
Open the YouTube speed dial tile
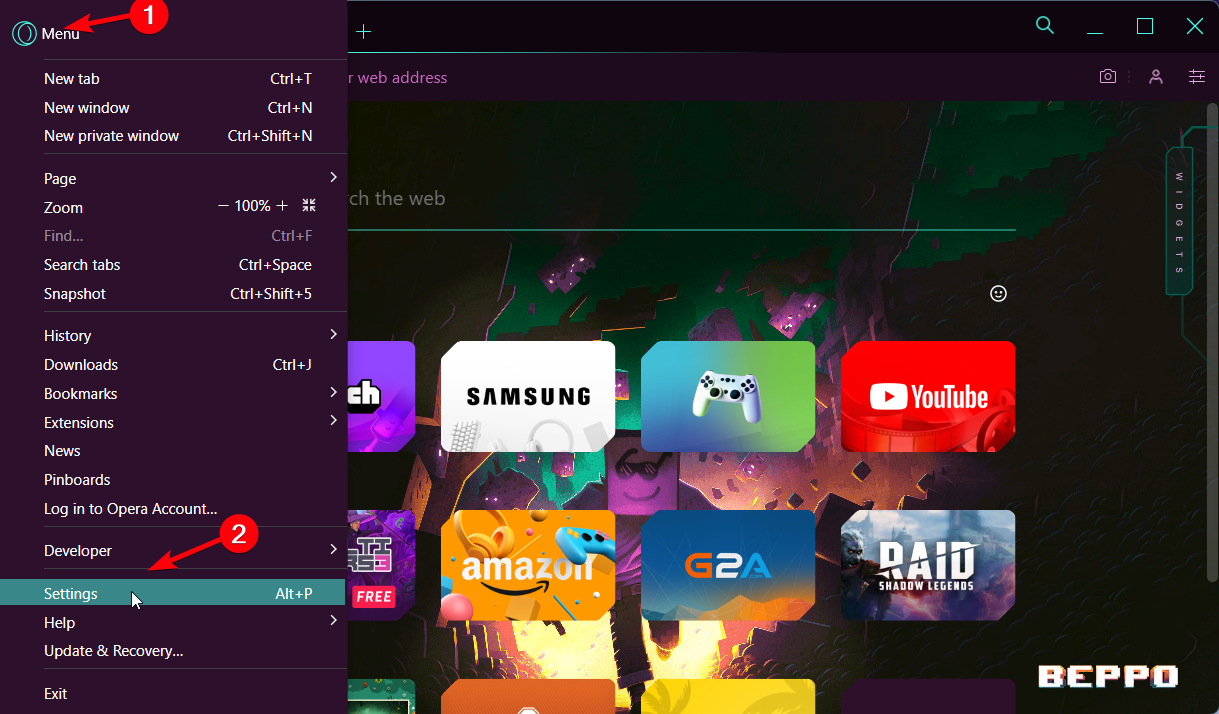[928, 397]
